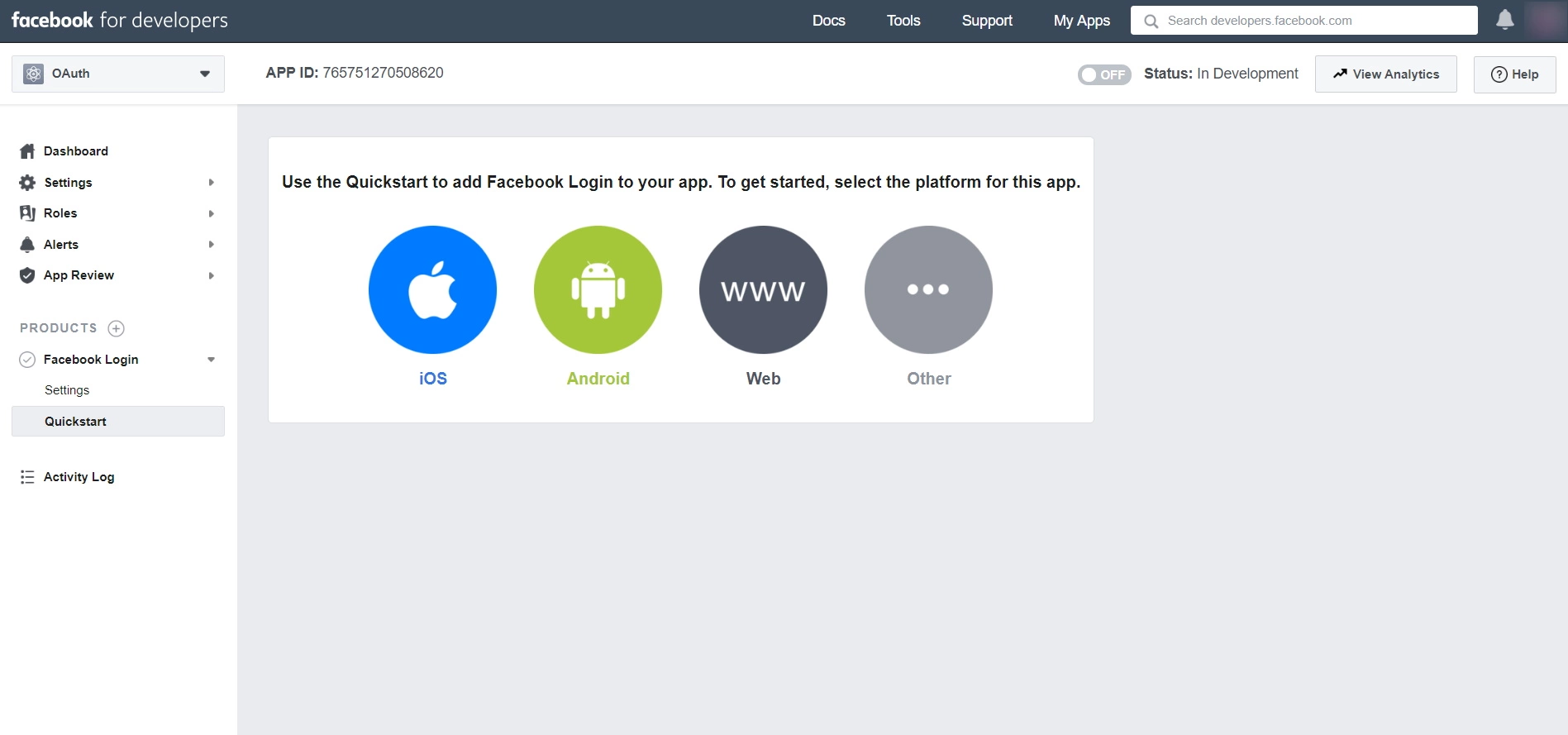The width and height of the screenshot is (1568, 735).
Task: Click the facebook for developers logo
Action: pyautogui.click(x=120, y=21)
